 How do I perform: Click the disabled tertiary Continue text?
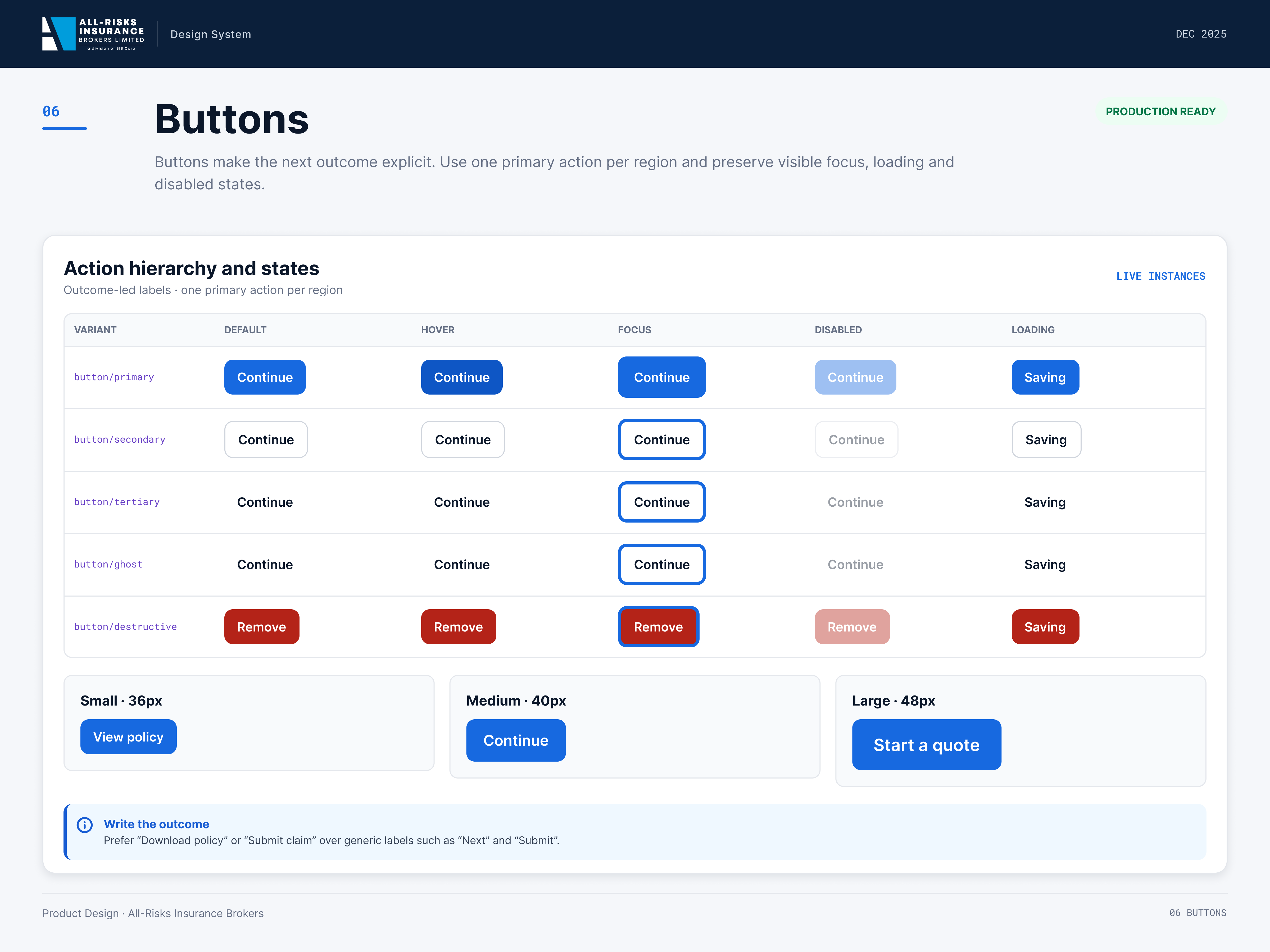(x=855, y=502)
